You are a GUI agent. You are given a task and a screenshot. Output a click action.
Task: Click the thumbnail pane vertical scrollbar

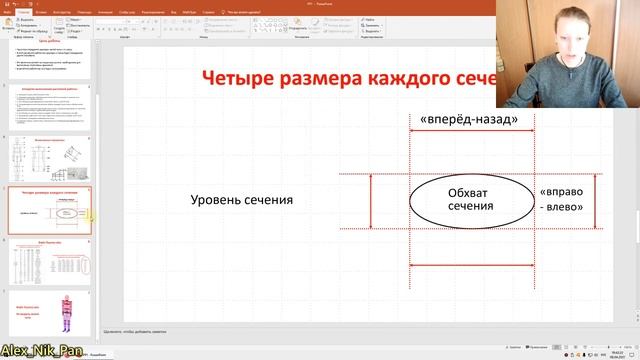coord(97,192)
